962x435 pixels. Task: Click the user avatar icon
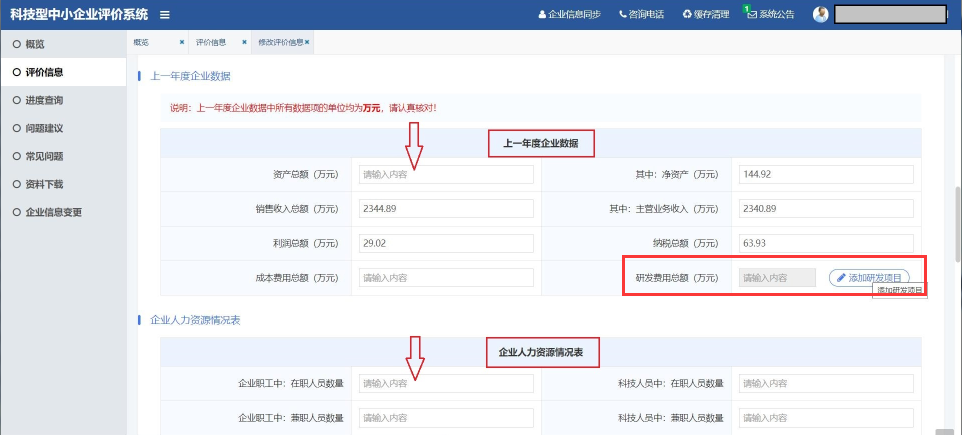click(x=821, y=14)
